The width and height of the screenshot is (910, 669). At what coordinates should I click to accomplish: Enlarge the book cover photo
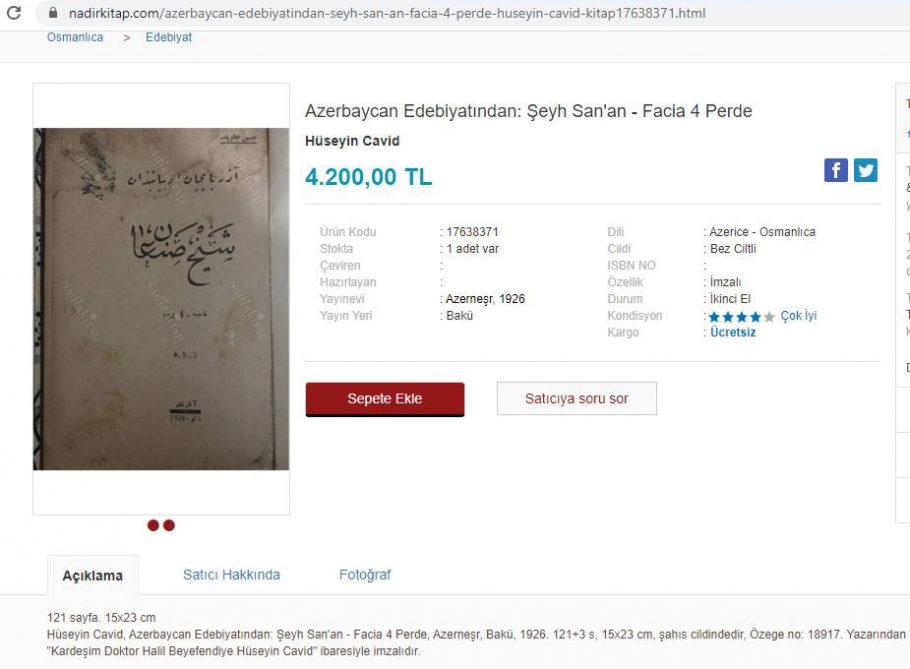(x=161, y=299)
